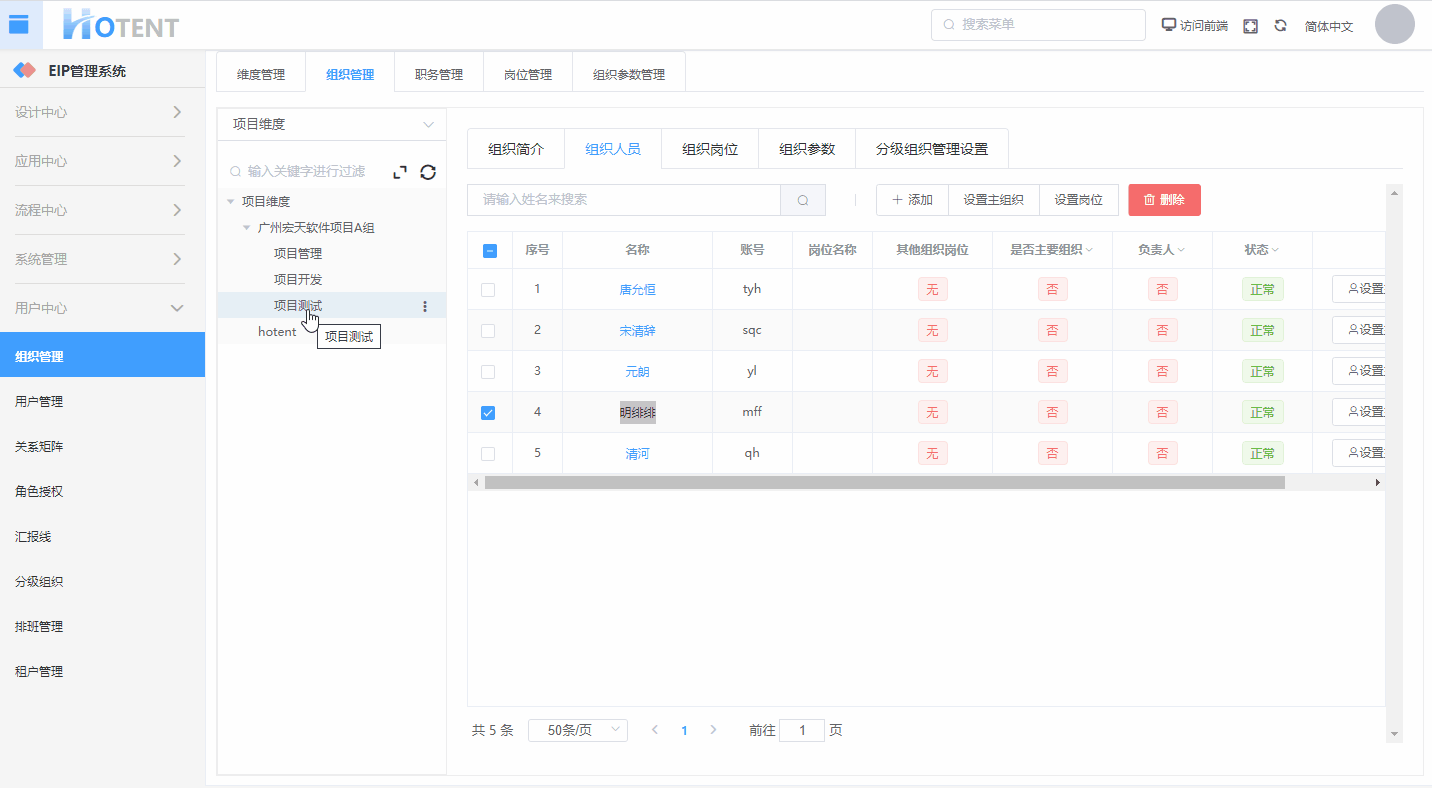Open the 职务管理 top tab

[x=438, y=75]
